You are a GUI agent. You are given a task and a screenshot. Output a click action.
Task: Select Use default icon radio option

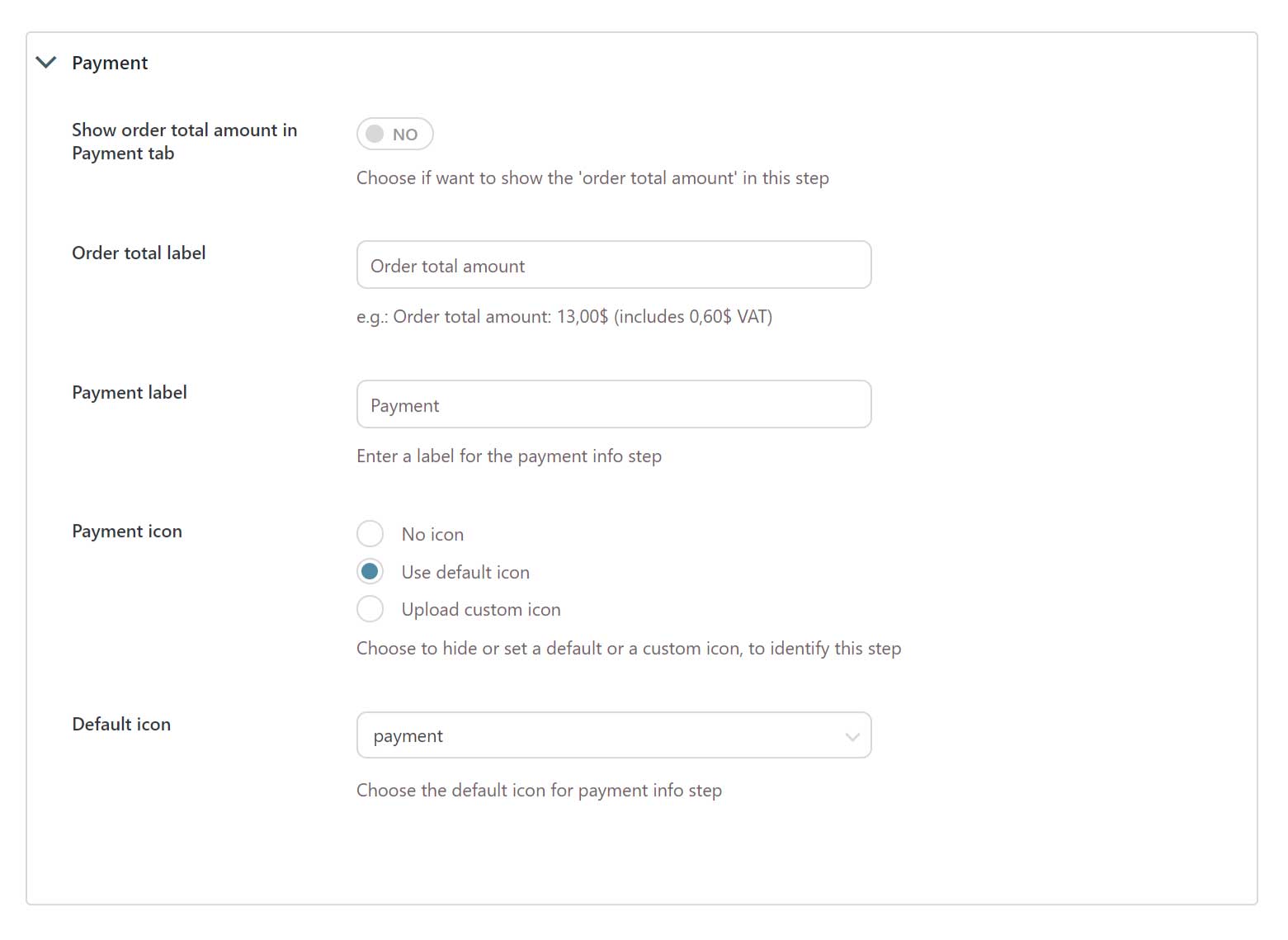point(370,571)
